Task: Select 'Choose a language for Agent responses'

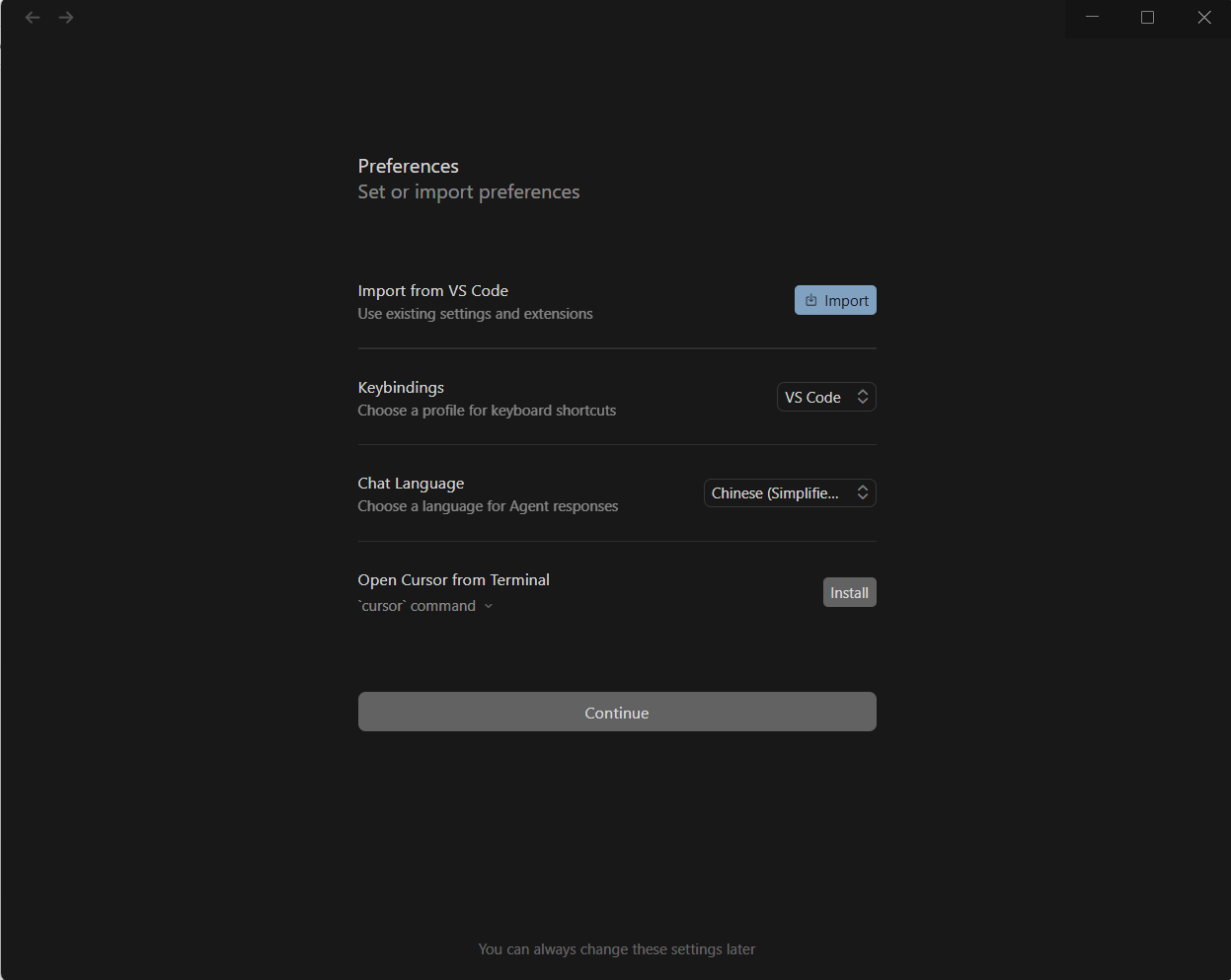Action: (x=488, y=506)
